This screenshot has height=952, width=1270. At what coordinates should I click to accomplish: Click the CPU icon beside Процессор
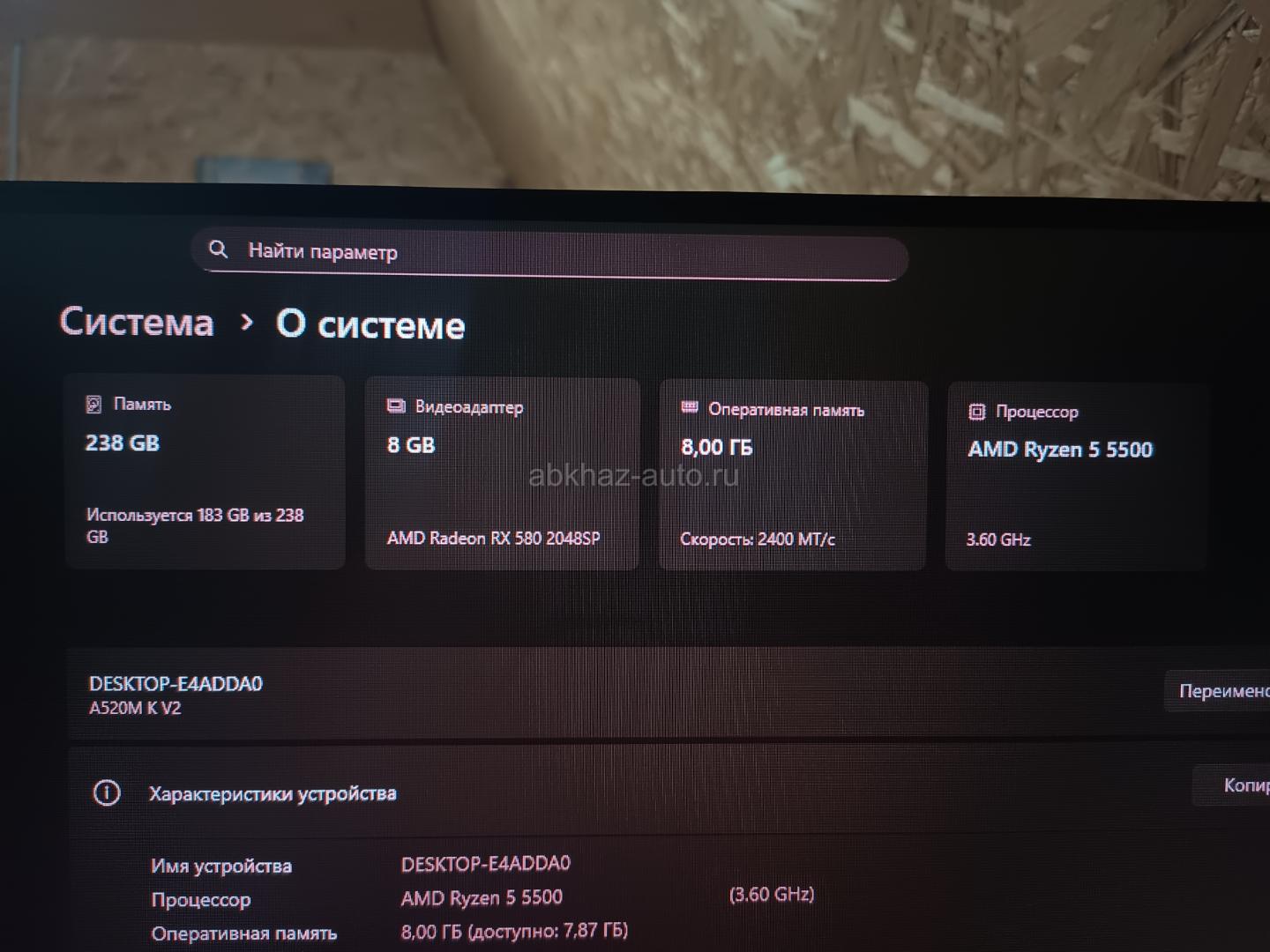[x=976, y=412]
